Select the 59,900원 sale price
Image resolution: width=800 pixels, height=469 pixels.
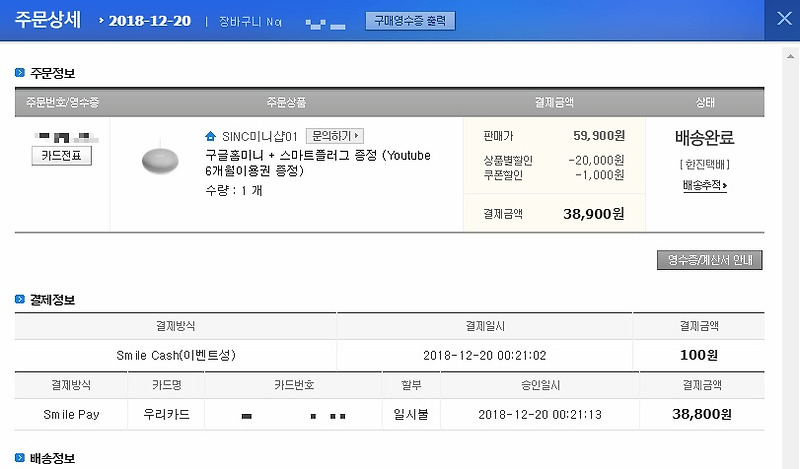598,136
